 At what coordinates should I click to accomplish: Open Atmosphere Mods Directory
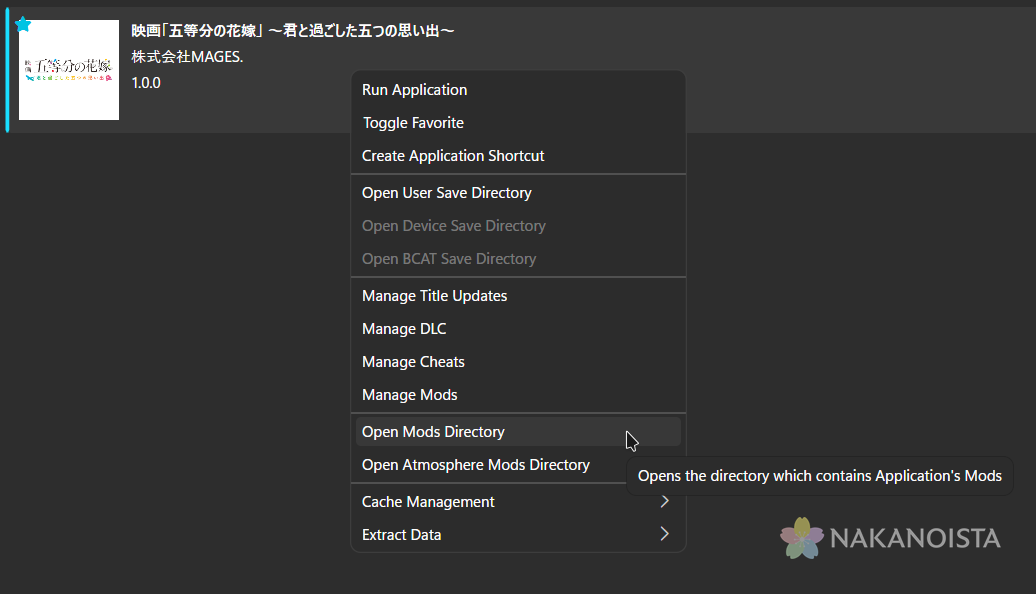pyautogui.click(x=476, y=465)
